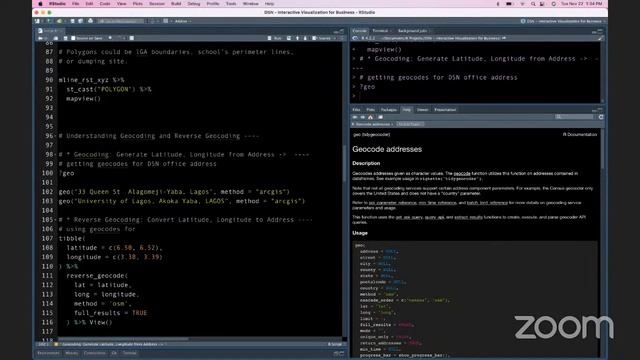
Task: Click the batch_limit_reference link
Action: [487, 203]
